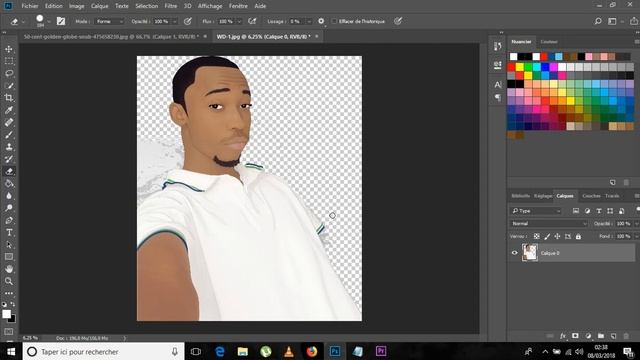Click the new group folder icon
This screenshot has width=640, height=360.
pyautogui.click(x=601, y=336)
